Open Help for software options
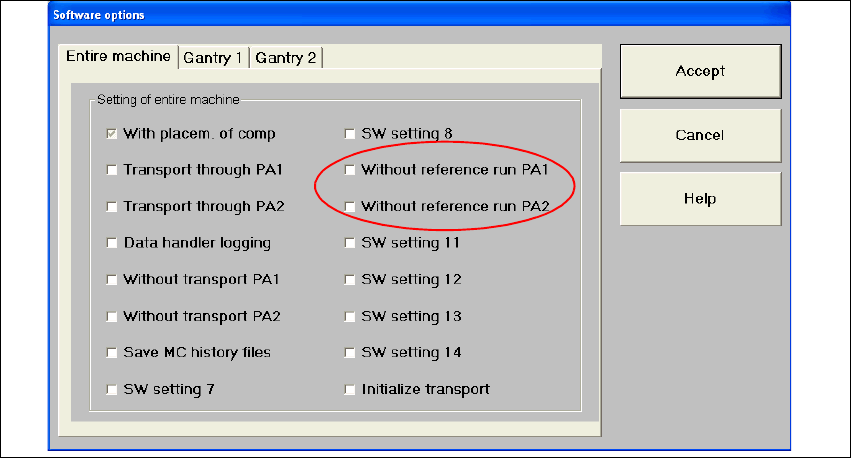This screenshot has width=851, height=458. coord(700,199)
